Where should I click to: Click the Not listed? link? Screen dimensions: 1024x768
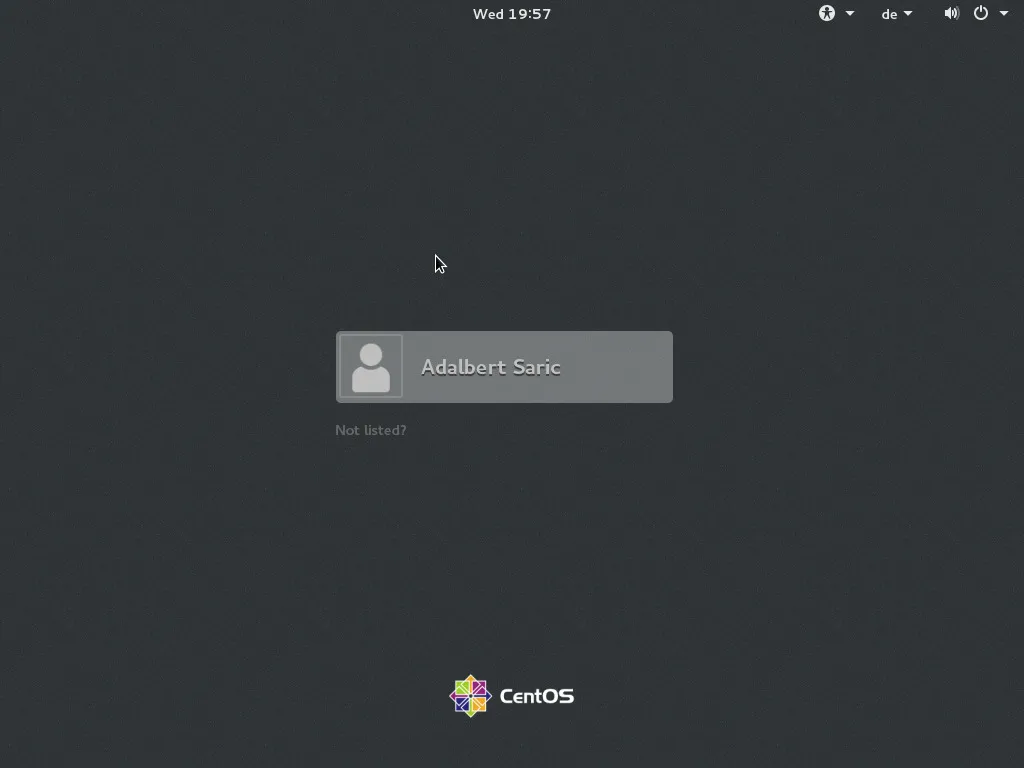click(371, 430)
